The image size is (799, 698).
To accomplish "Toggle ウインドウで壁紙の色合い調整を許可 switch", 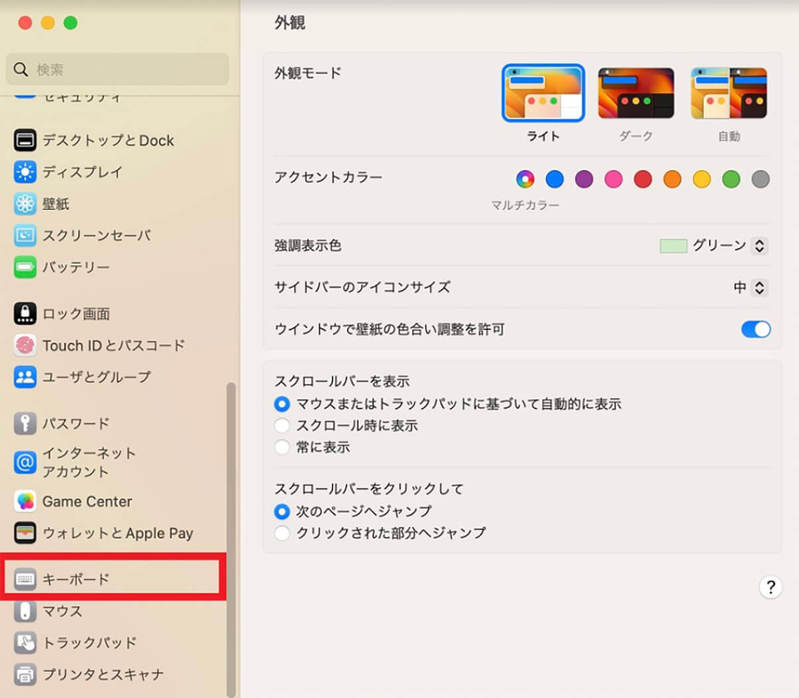I will coord(756,329).
